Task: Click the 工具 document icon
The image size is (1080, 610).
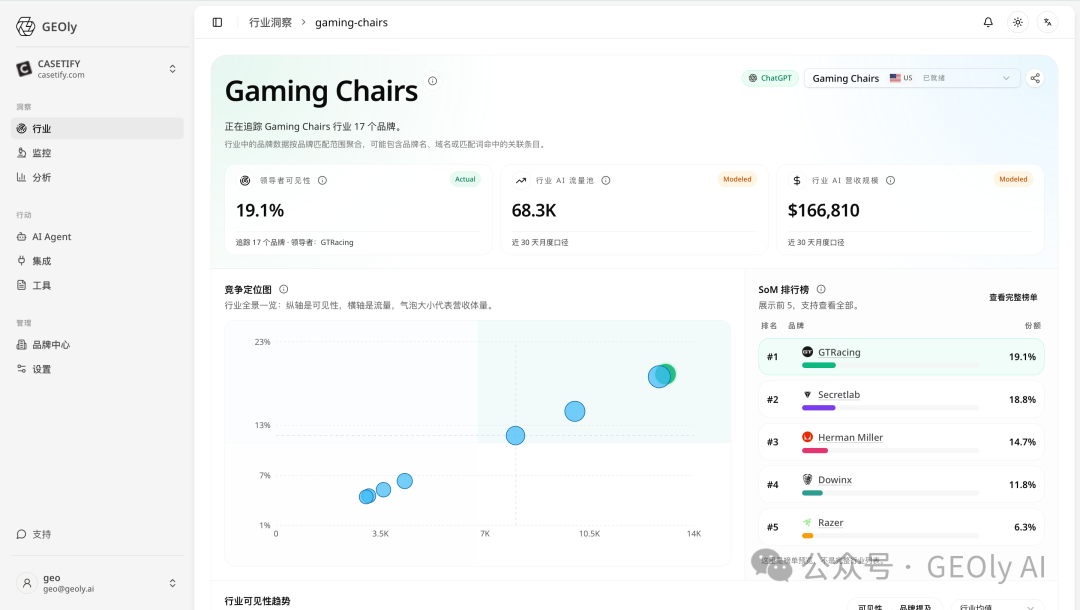Action: (21, 285)
